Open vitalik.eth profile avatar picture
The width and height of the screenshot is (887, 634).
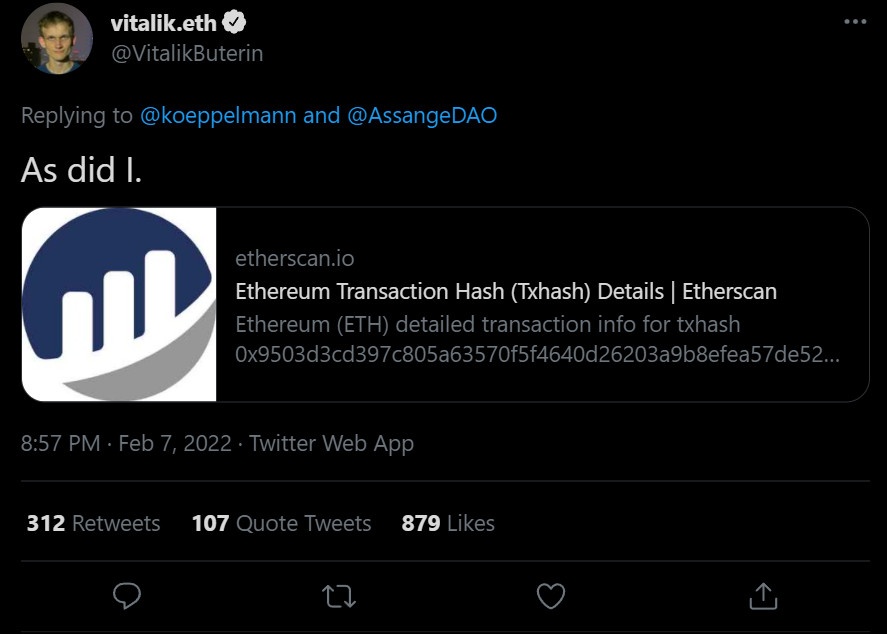coord(56,38)
